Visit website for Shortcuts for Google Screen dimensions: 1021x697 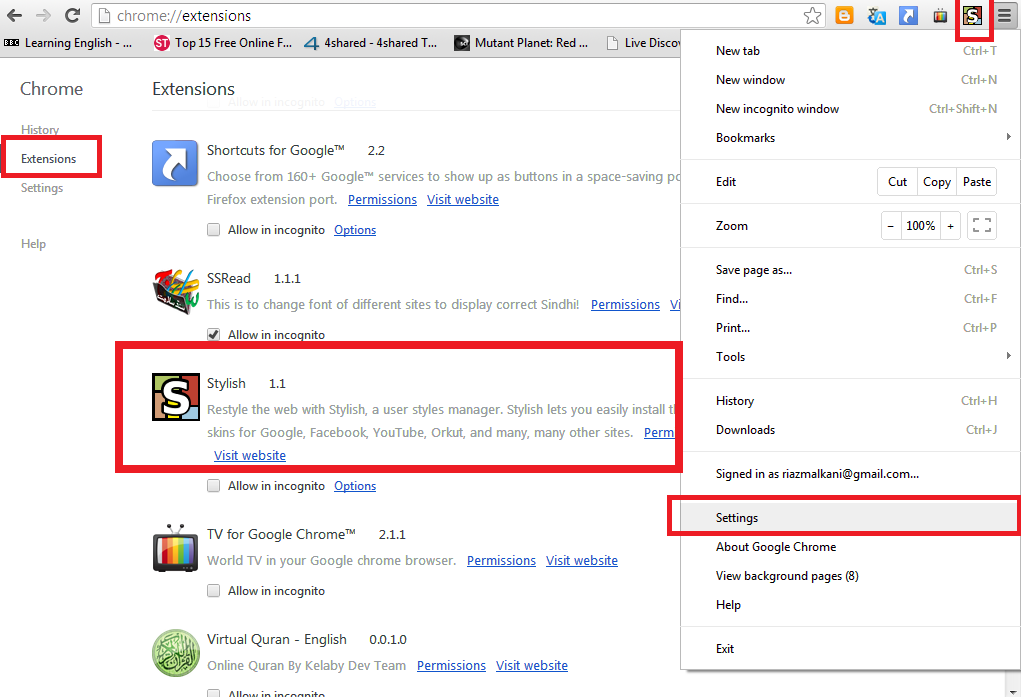[x=463, y=200]
